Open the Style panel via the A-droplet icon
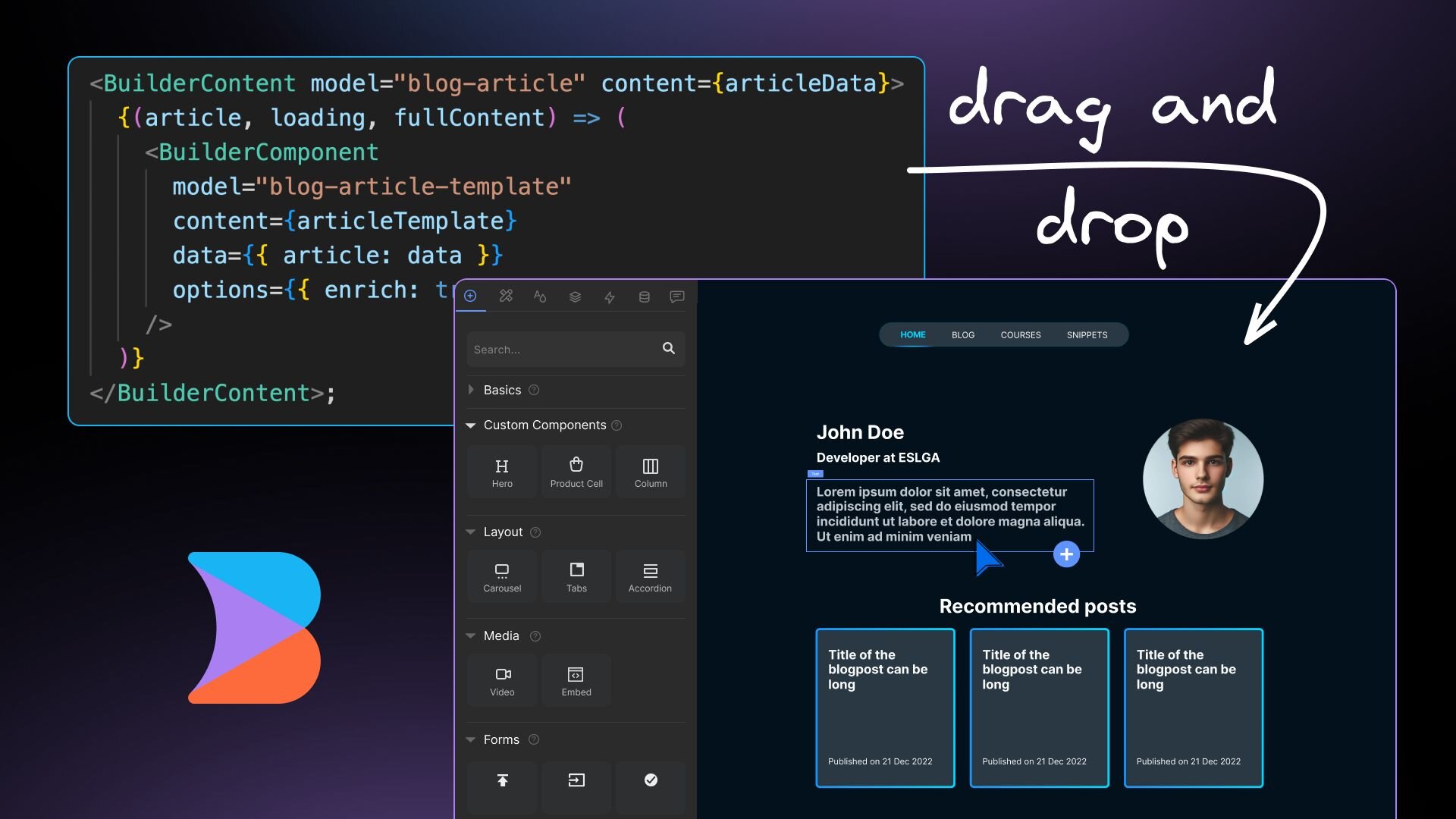The image size is (1456, 819). pyautogui.click(x=540, y=296)
